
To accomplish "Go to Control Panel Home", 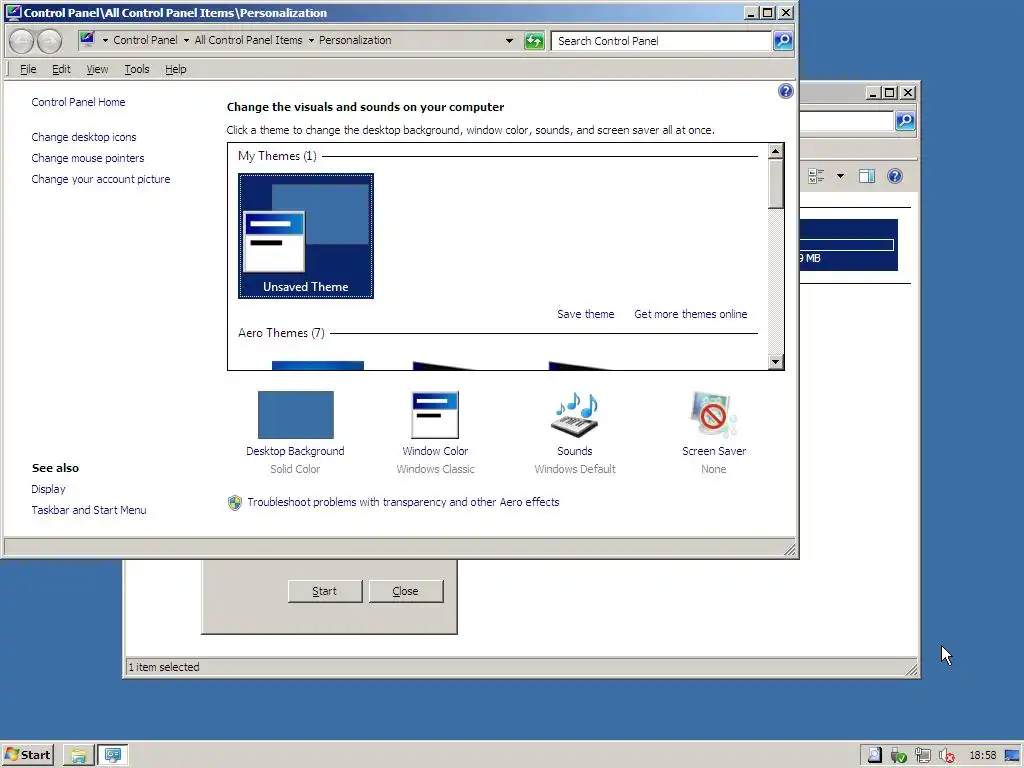I will point(78,102).
